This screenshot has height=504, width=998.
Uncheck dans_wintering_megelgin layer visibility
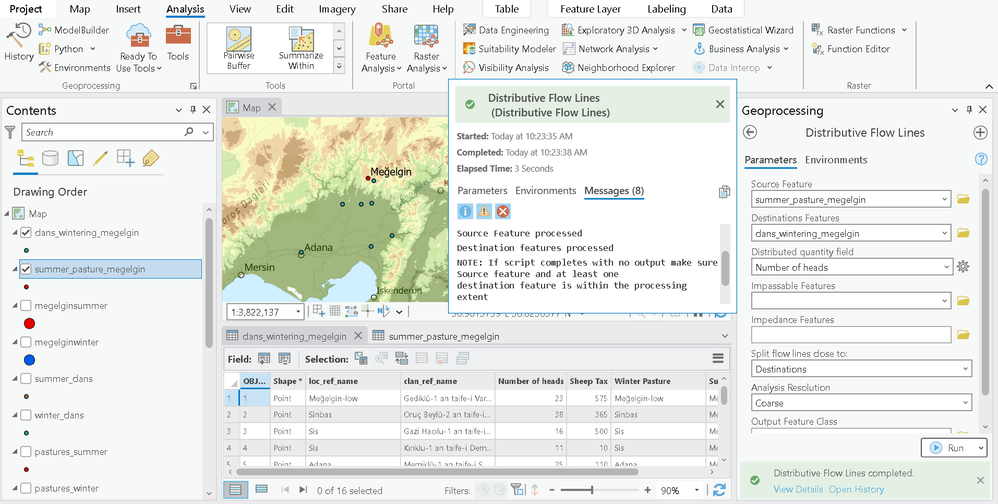[26, 233]
